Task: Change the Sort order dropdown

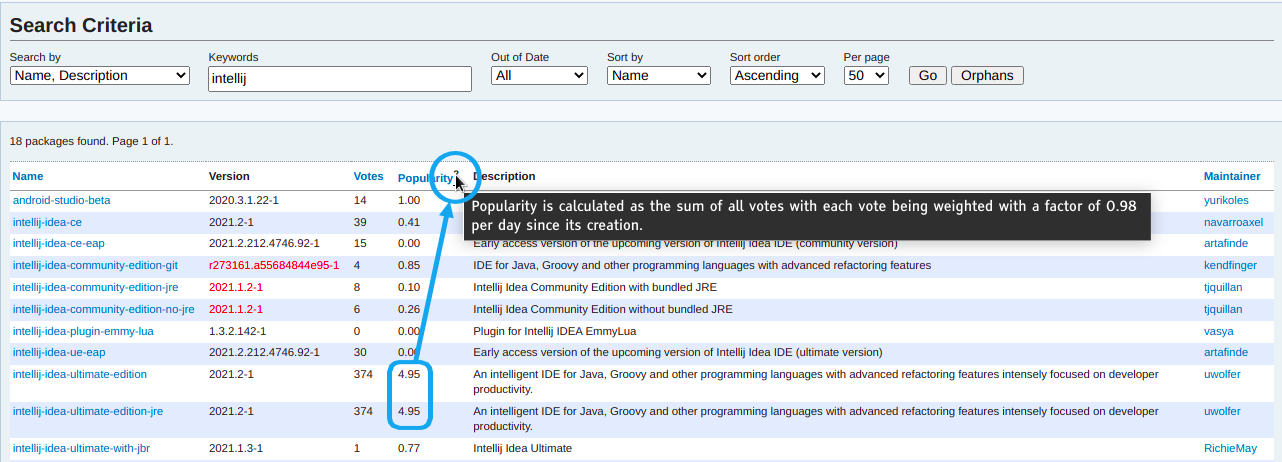Action: tap(777, 76)
